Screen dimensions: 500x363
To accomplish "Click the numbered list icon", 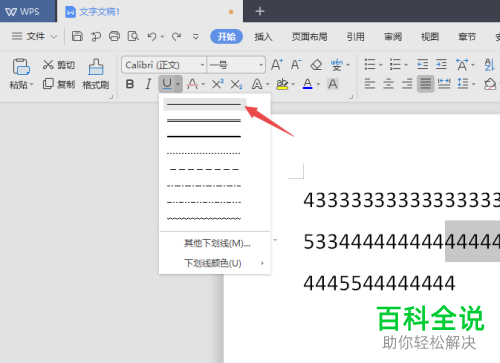I will pos(395,64).
